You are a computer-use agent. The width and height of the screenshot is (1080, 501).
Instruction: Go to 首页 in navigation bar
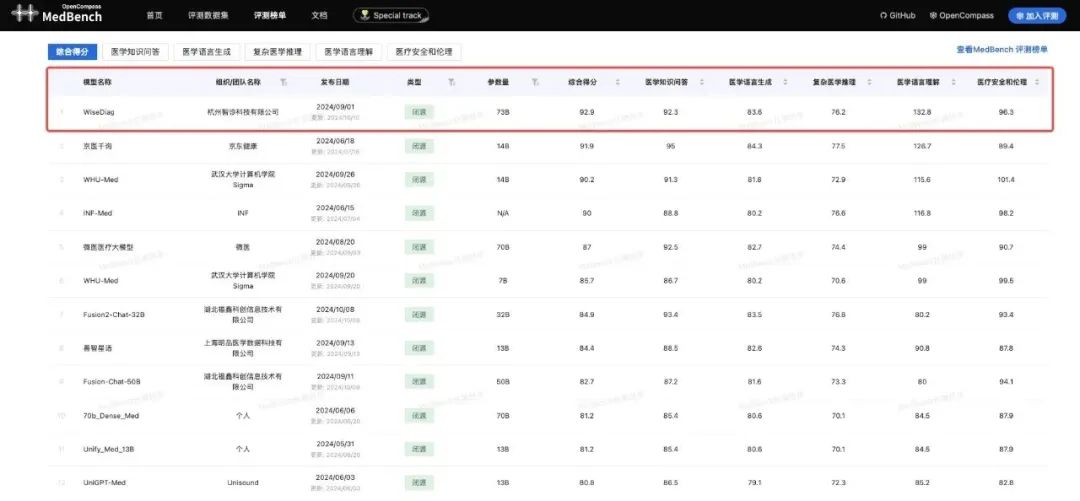[154, 15]
